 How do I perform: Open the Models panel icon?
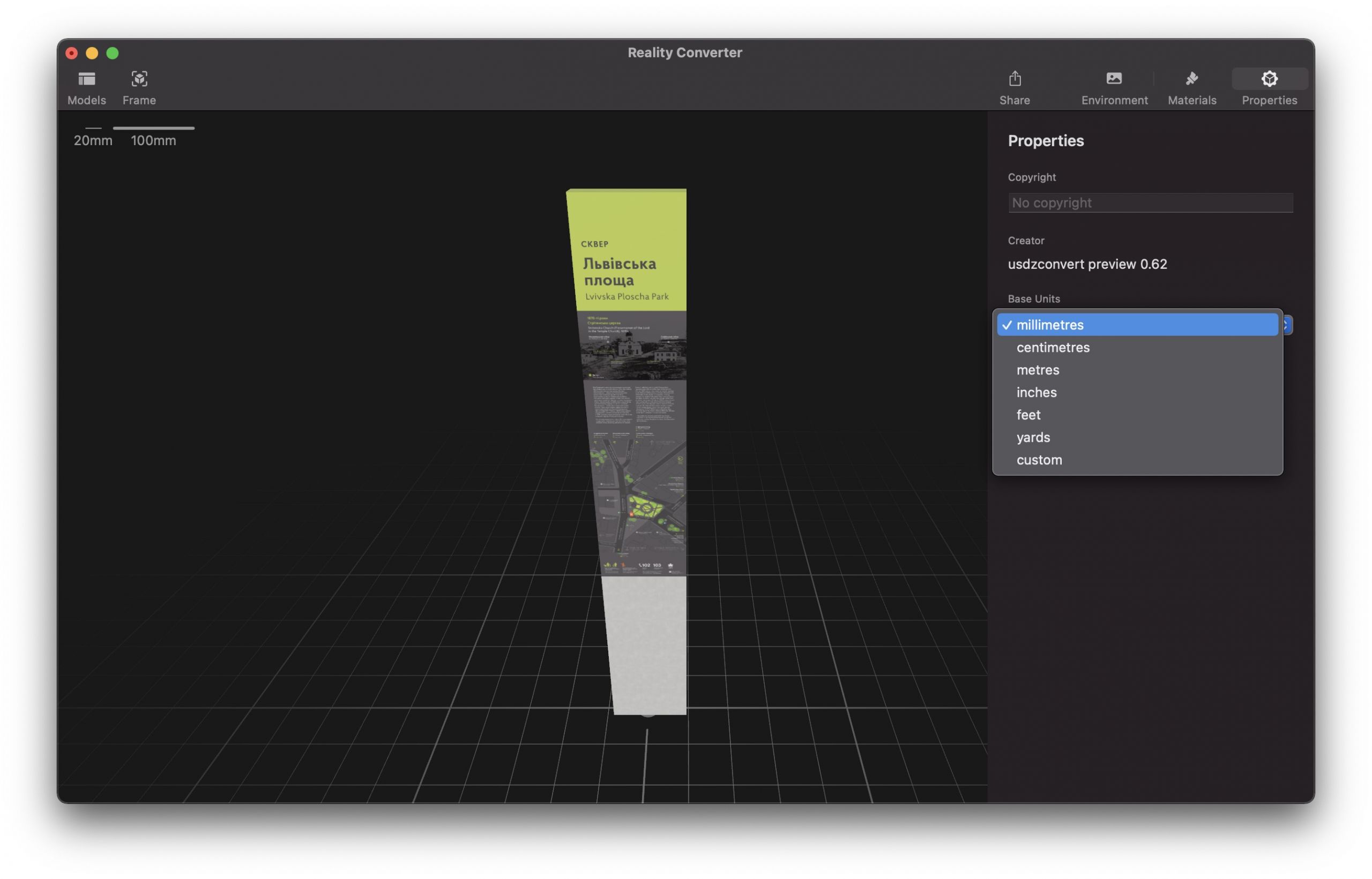[87, 79]
